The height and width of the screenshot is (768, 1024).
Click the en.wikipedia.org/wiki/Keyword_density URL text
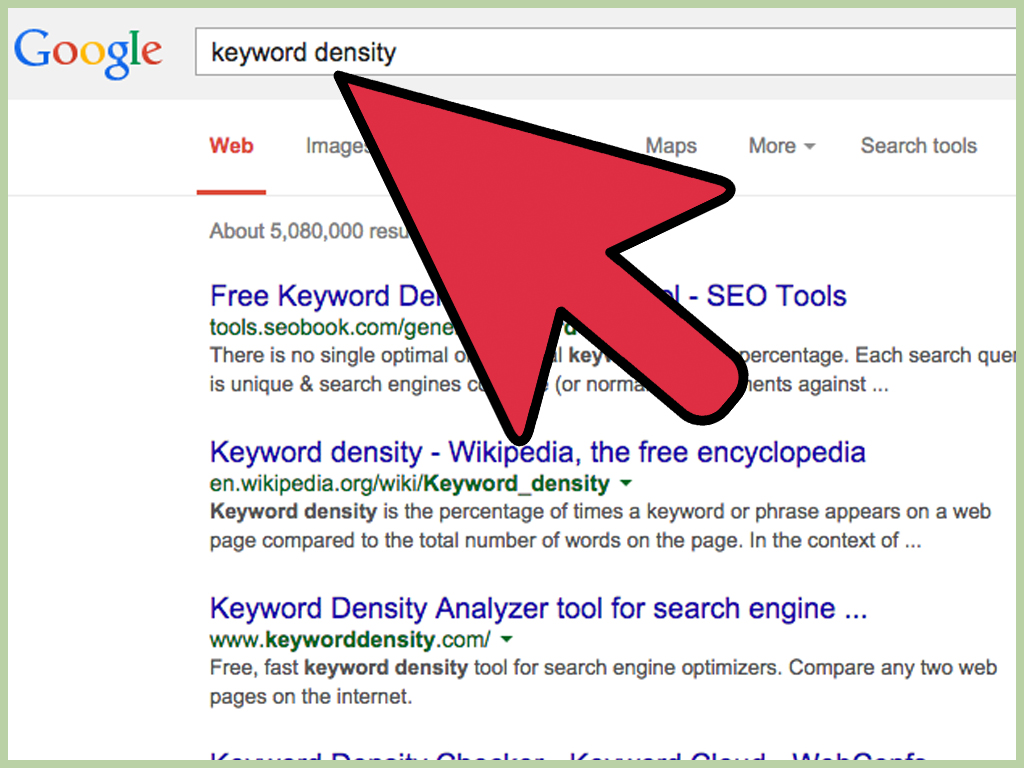pyautogui.click(x=409, y=483)
